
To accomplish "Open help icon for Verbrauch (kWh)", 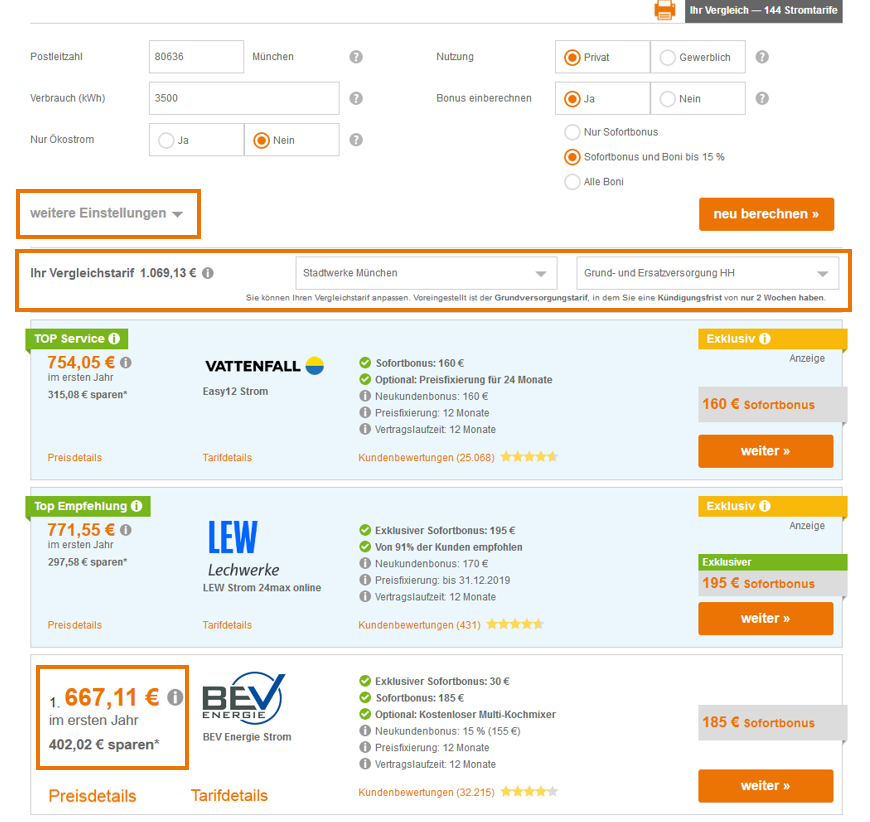I will coord(356,98).
